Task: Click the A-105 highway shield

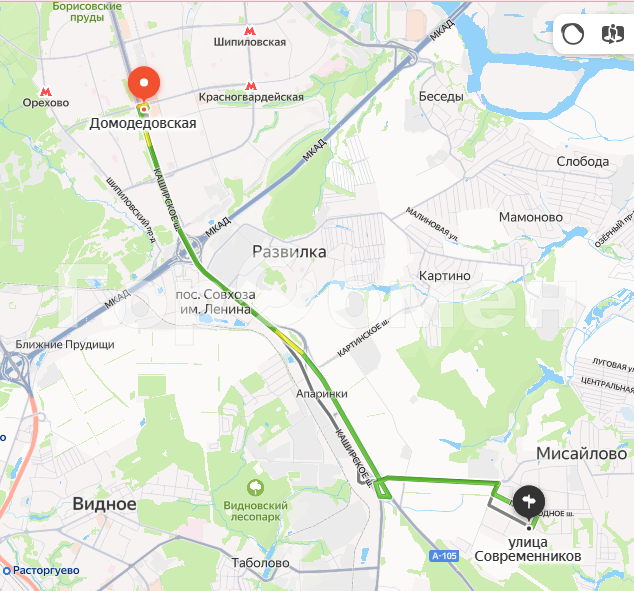Action: pyautogui.click(x=444, y=556)
